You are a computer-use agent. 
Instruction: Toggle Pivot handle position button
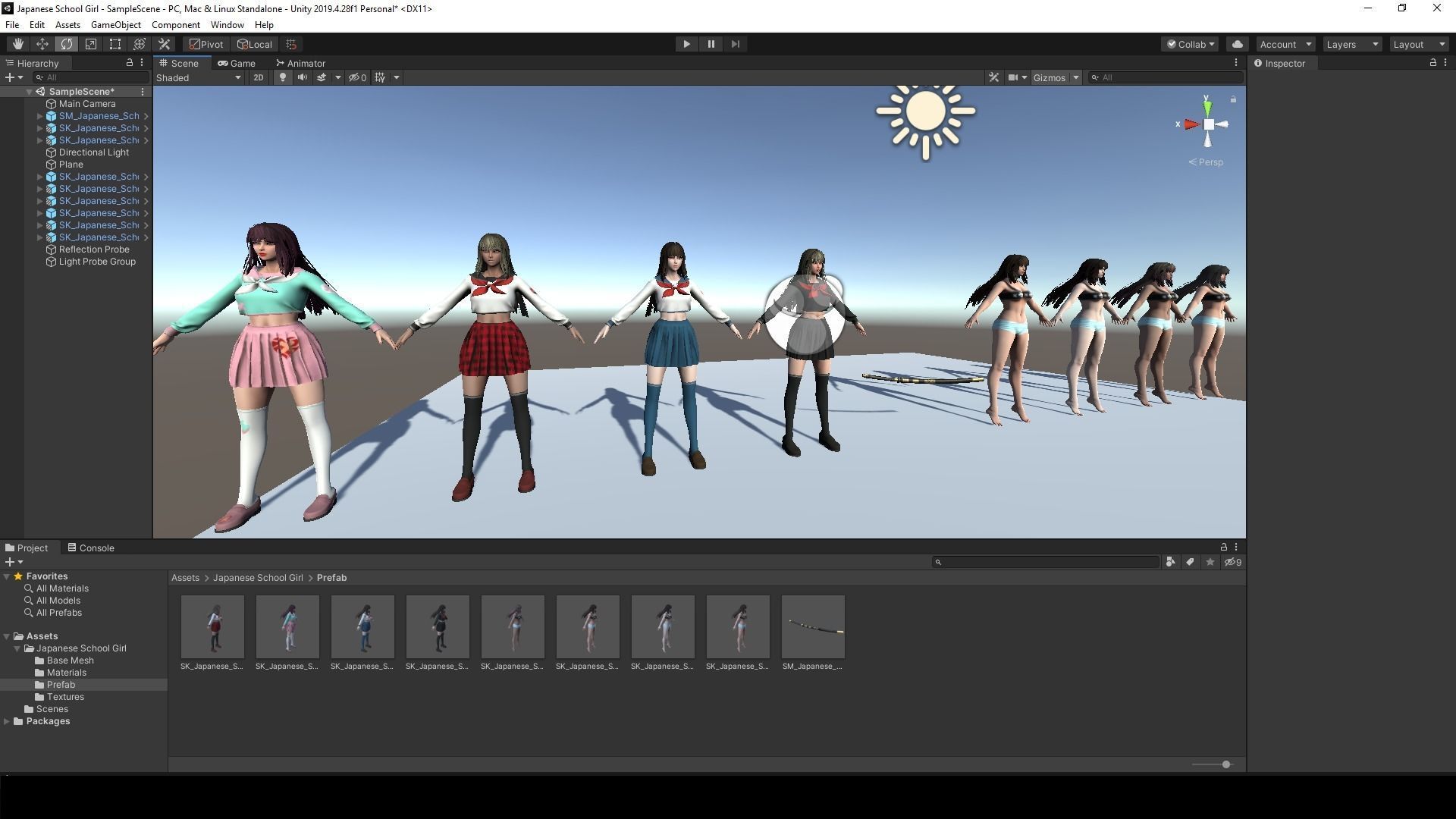tap(206, 44)
